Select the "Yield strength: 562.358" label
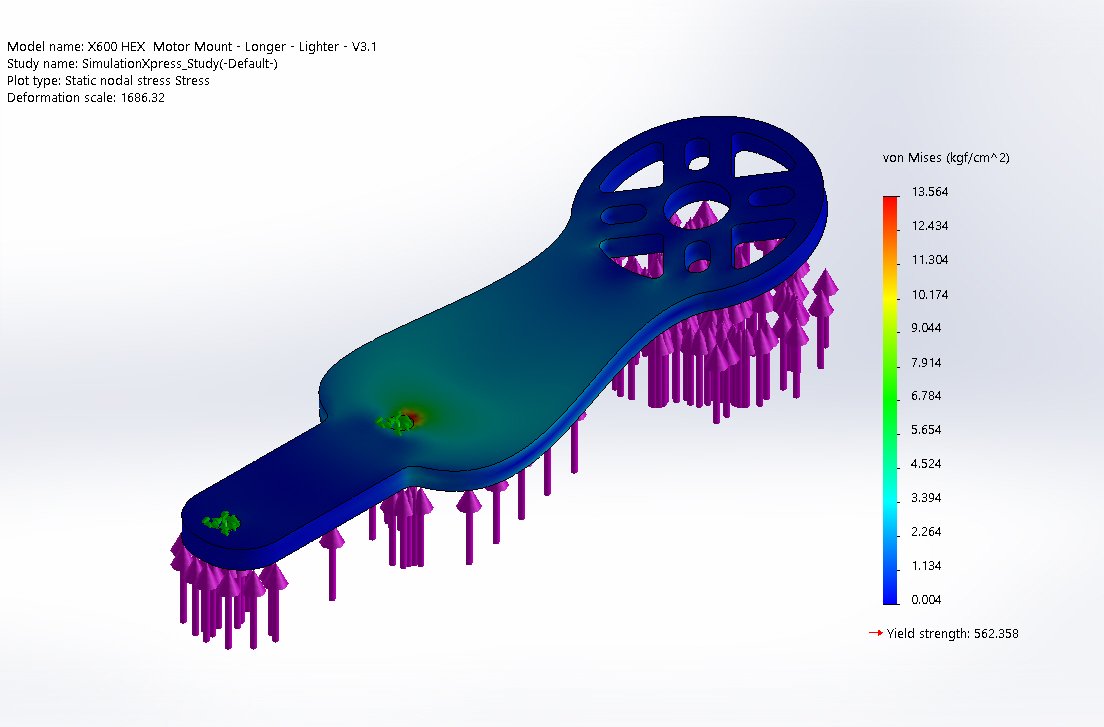 tap(952, 633)
